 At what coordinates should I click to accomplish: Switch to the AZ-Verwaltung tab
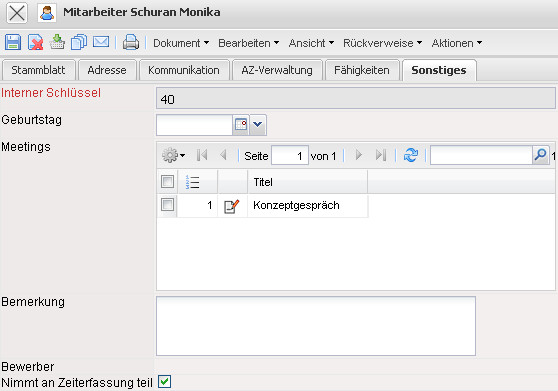pyautogui.click(x=277, y=70)
